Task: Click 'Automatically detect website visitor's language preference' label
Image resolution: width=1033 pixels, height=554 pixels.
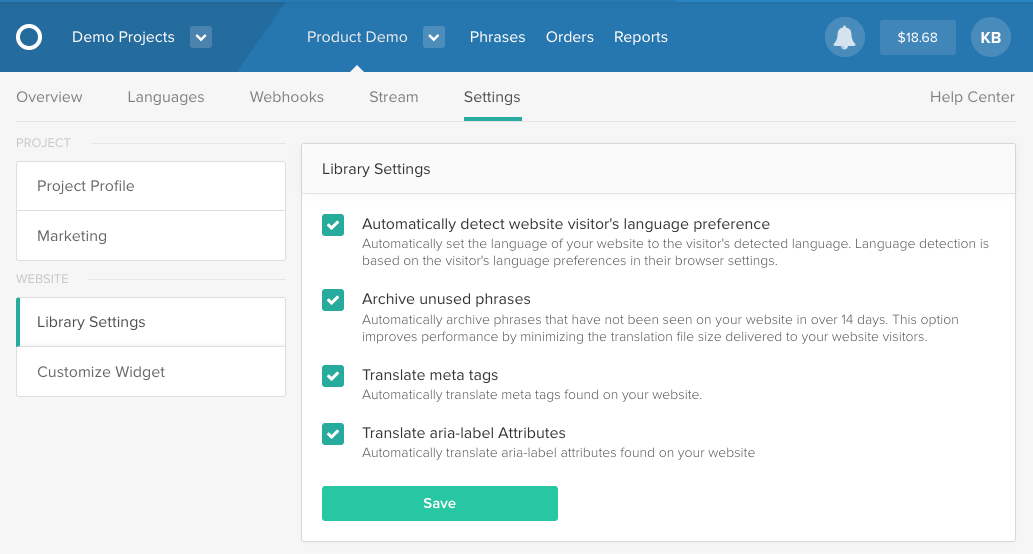Action: (566, 224)
